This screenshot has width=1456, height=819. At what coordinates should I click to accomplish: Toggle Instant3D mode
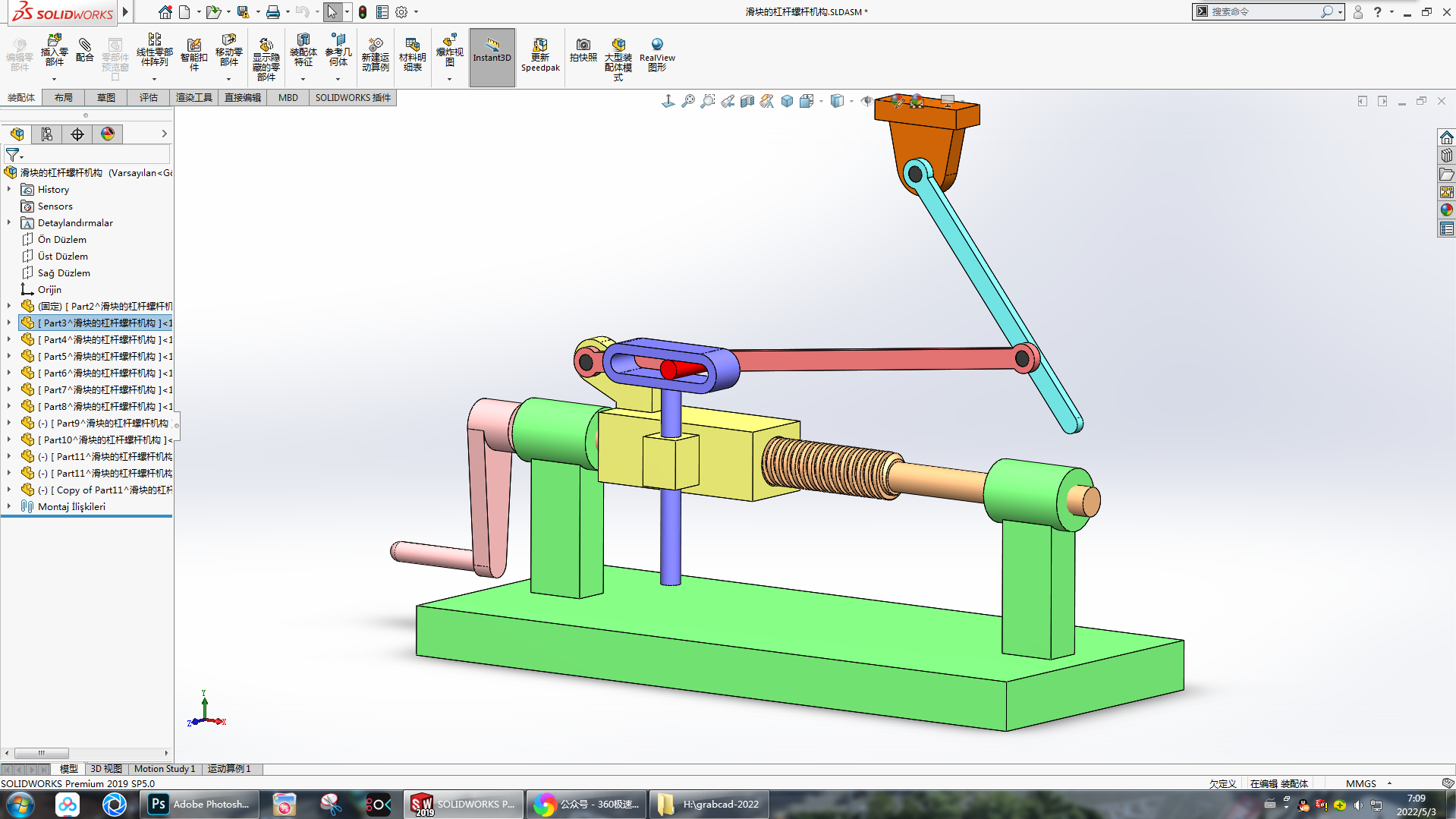(492, 58)
